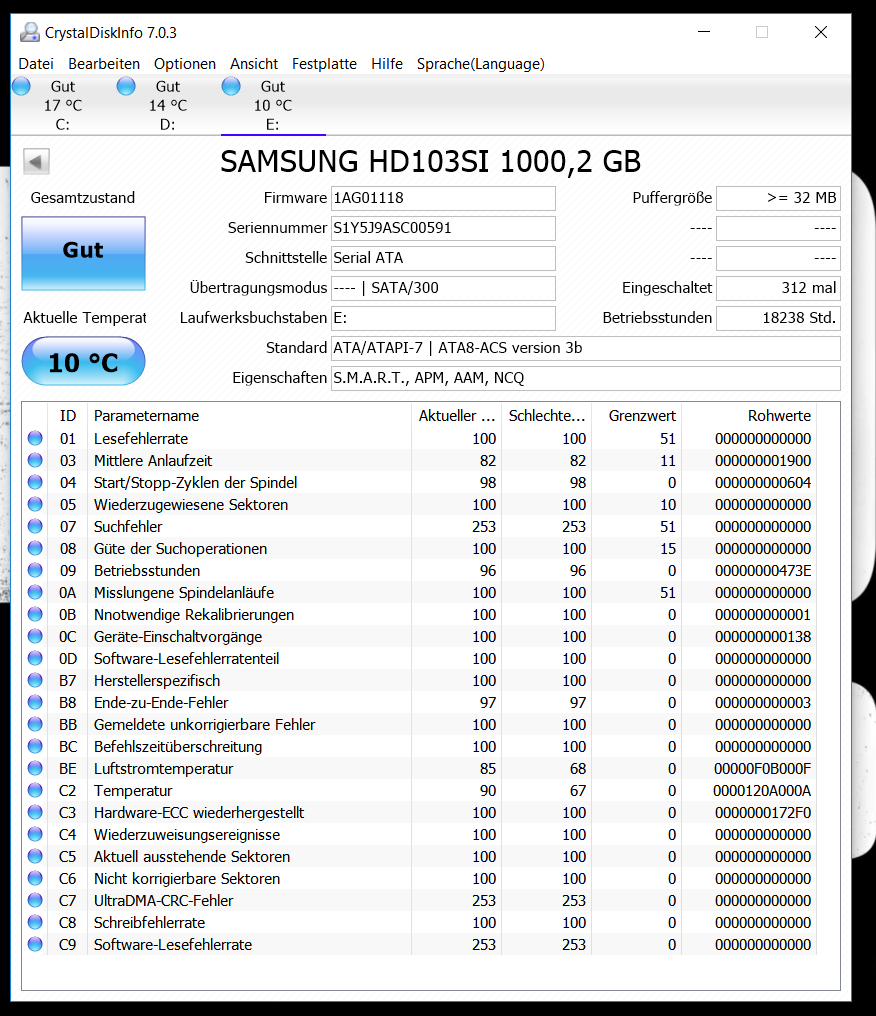Switch to drive D: tab showing 14 °C
The image size is (876, 1016).
tap(168, 105)
